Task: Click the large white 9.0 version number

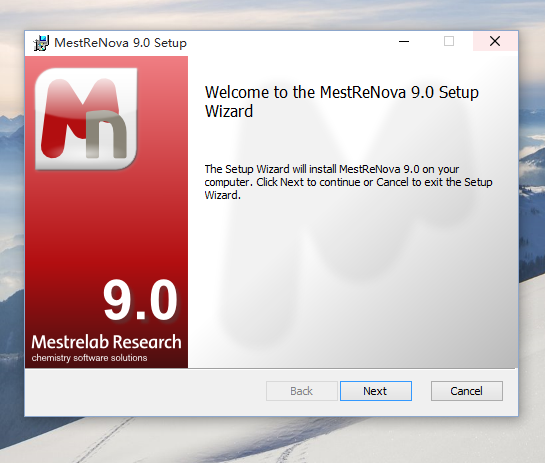Action: [140, 300]
